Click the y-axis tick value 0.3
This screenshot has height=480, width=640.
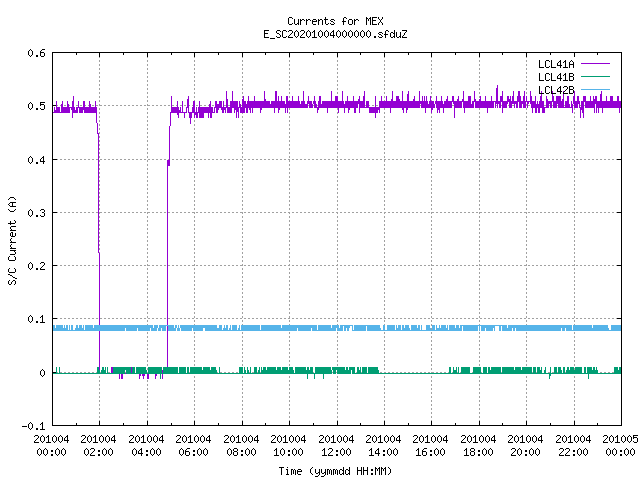pos(36,213)
